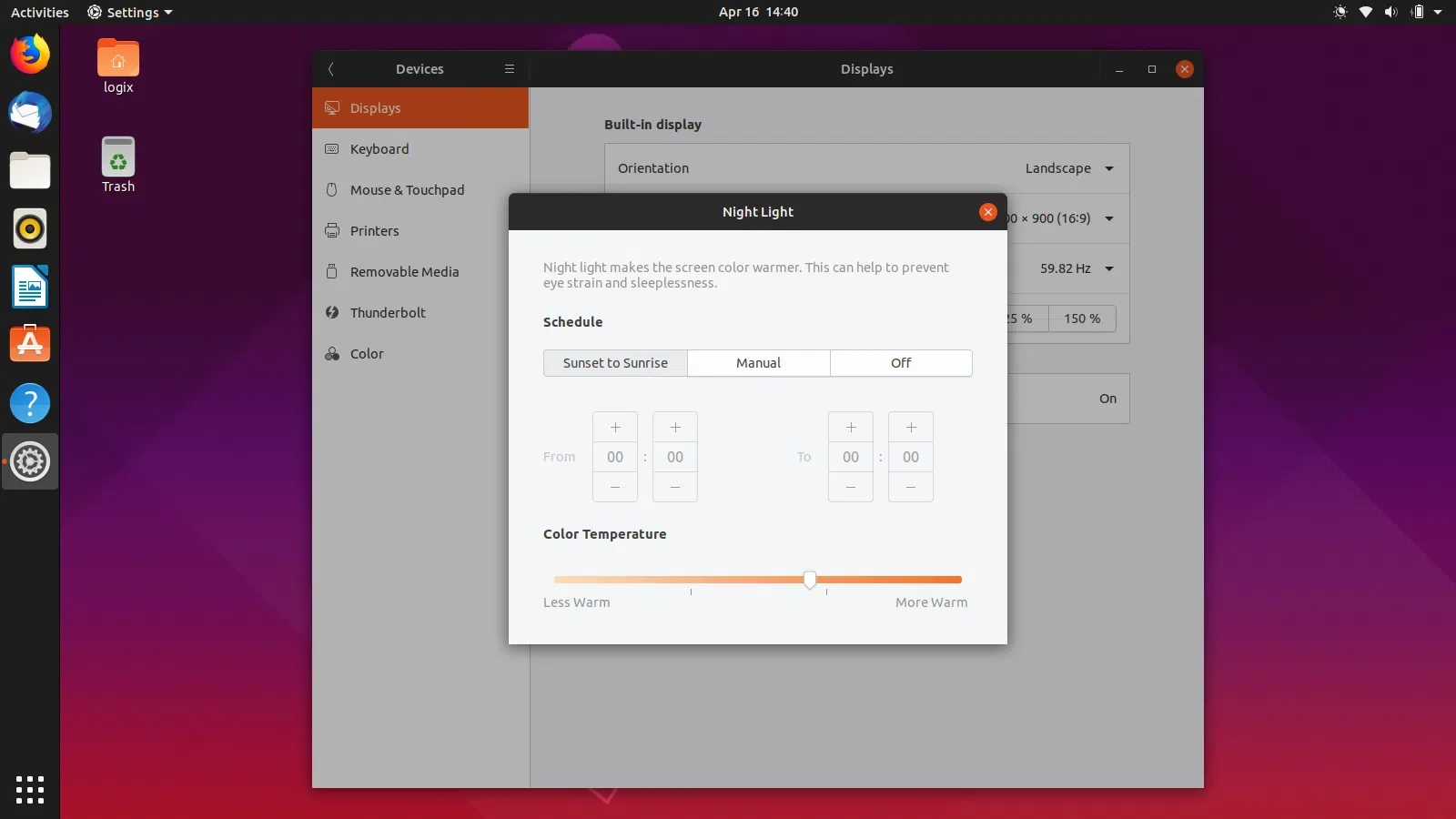Click Activities in the top bar

[39, 12]
